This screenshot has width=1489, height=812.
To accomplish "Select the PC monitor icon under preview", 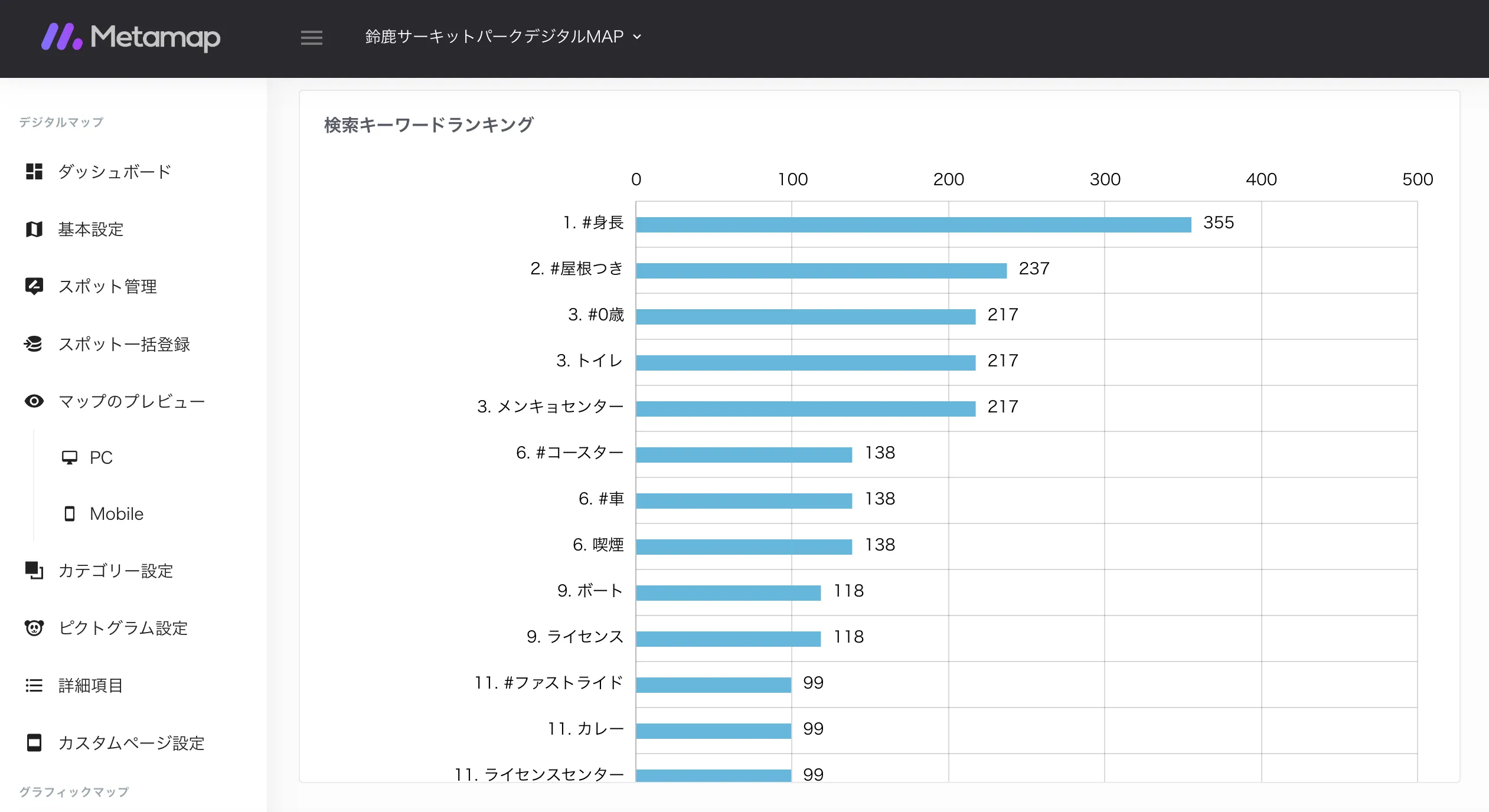I will pos(70,457).
